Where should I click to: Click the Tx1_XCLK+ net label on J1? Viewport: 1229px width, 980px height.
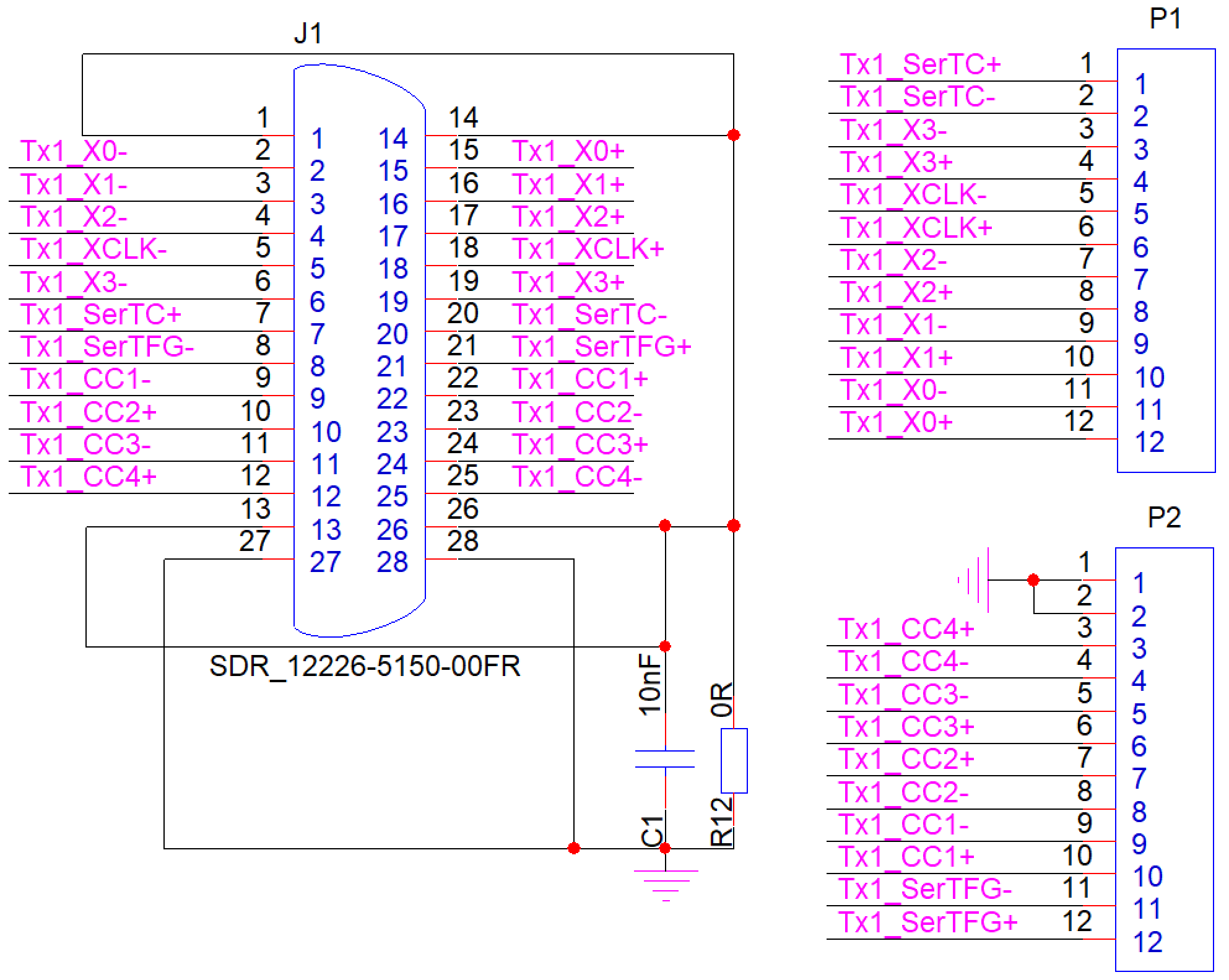[x=588, y=249]
